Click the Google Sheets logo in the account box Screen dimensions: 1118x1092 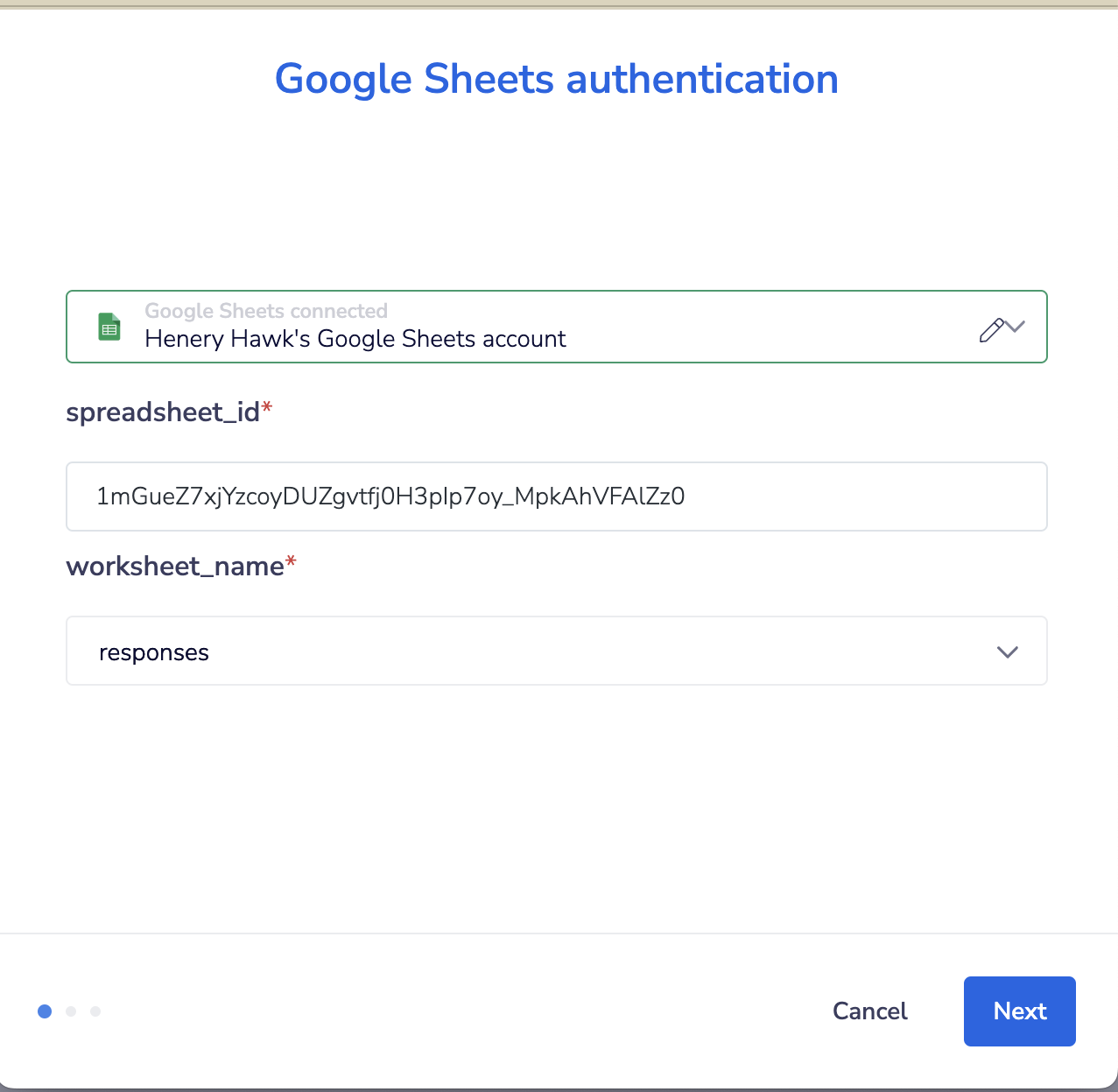point(109,326)
